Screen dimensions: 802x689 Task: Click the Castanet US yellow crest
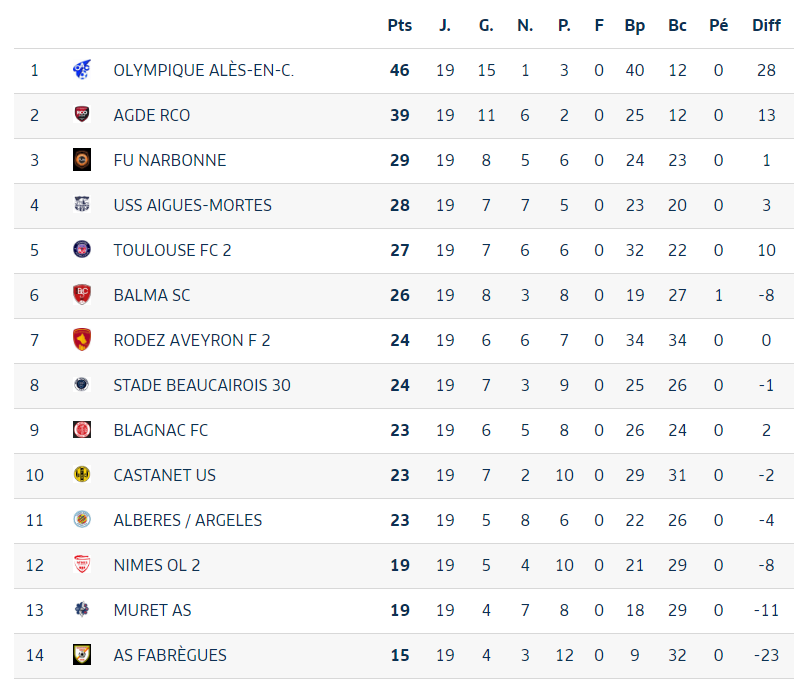[82, 475]
